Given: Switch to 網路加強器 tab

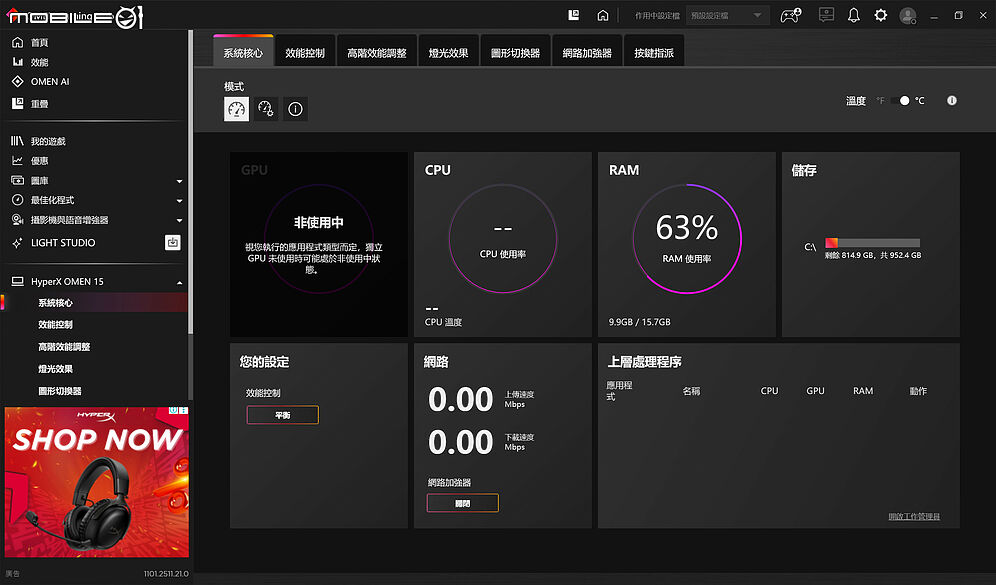Looking at the screenshot, I should coord(587,53).
